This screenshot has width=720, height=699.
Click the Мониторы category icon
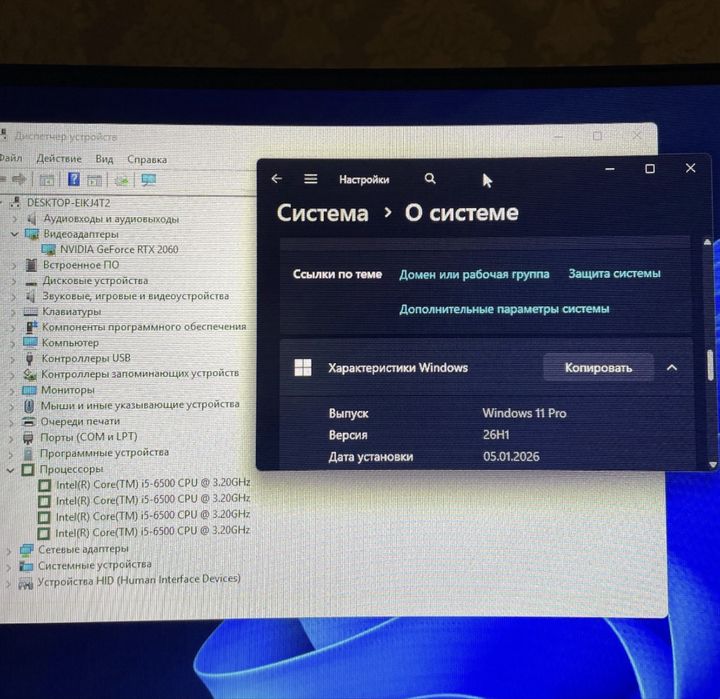pos(29,390)
